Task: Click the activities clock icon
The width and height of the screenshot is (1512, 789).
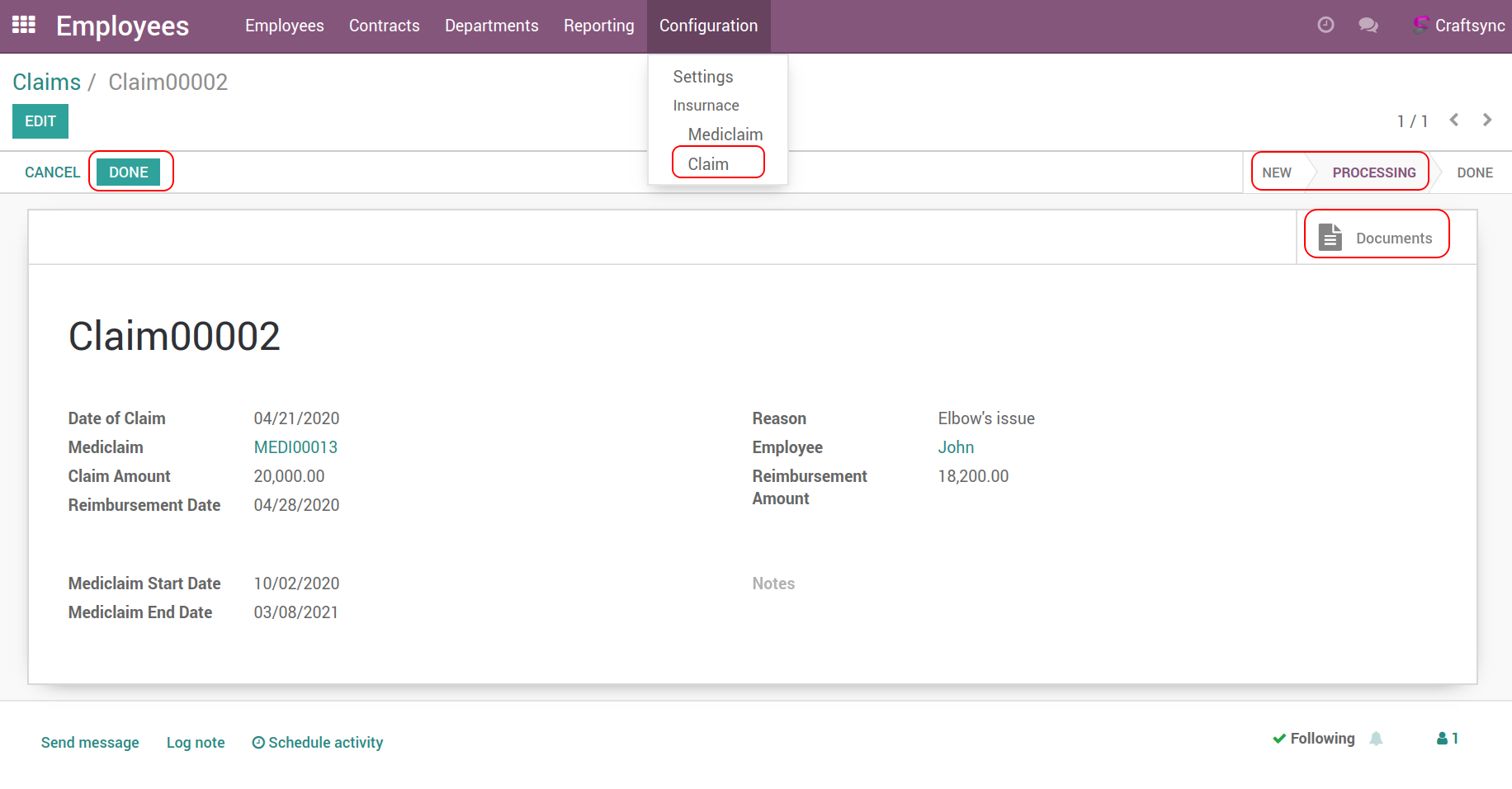Action: click(1325, 25)
